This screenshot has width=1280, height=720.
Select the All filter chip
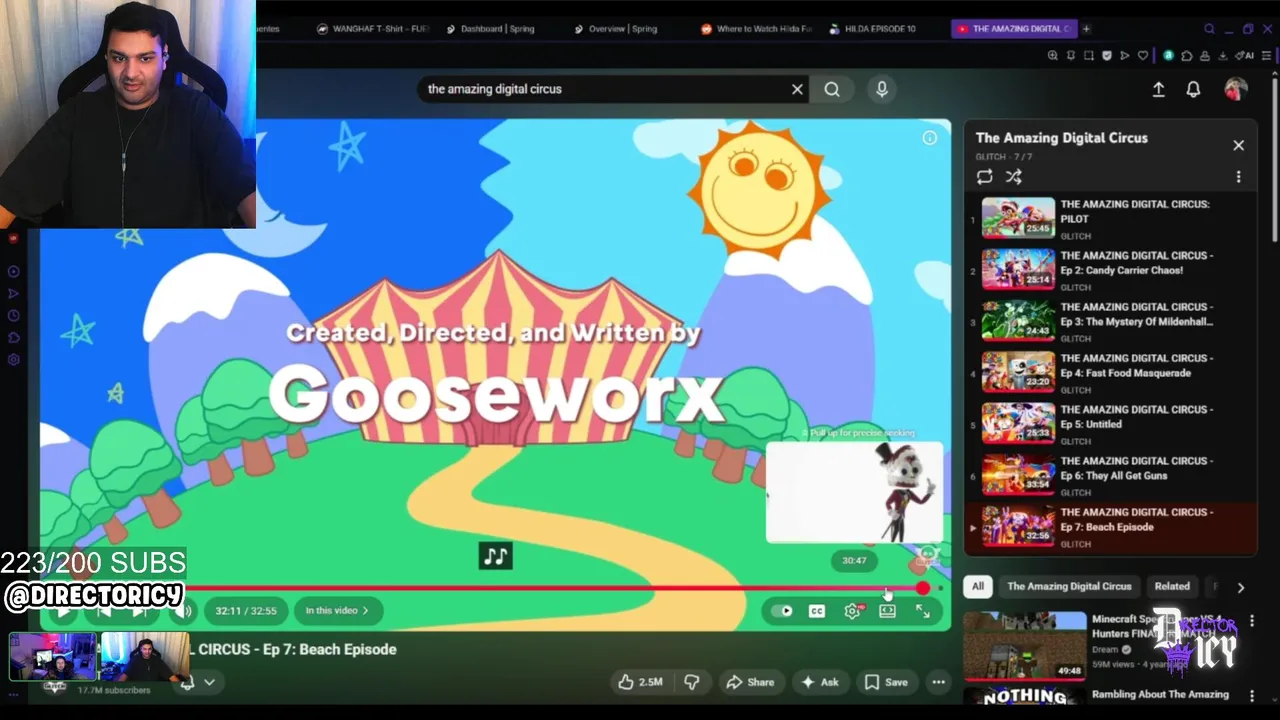[x=977, y=586]
